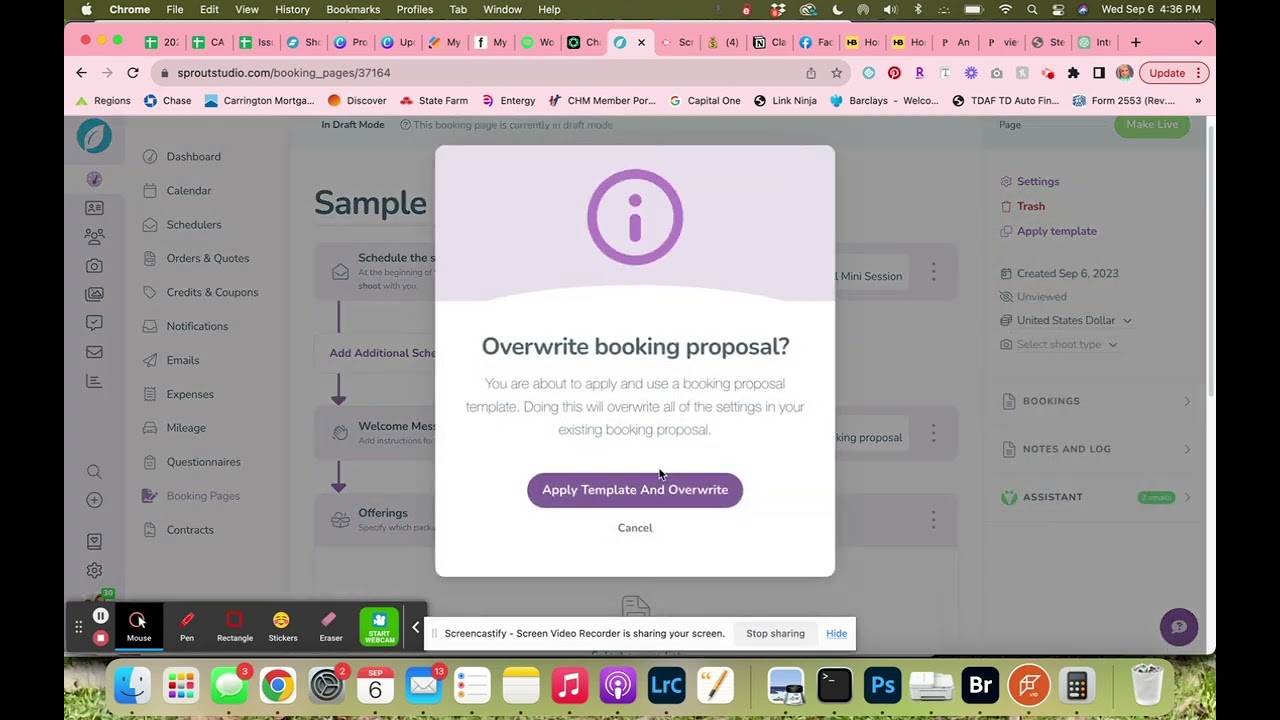Open Credits & Coupons page

coord(212,293)
